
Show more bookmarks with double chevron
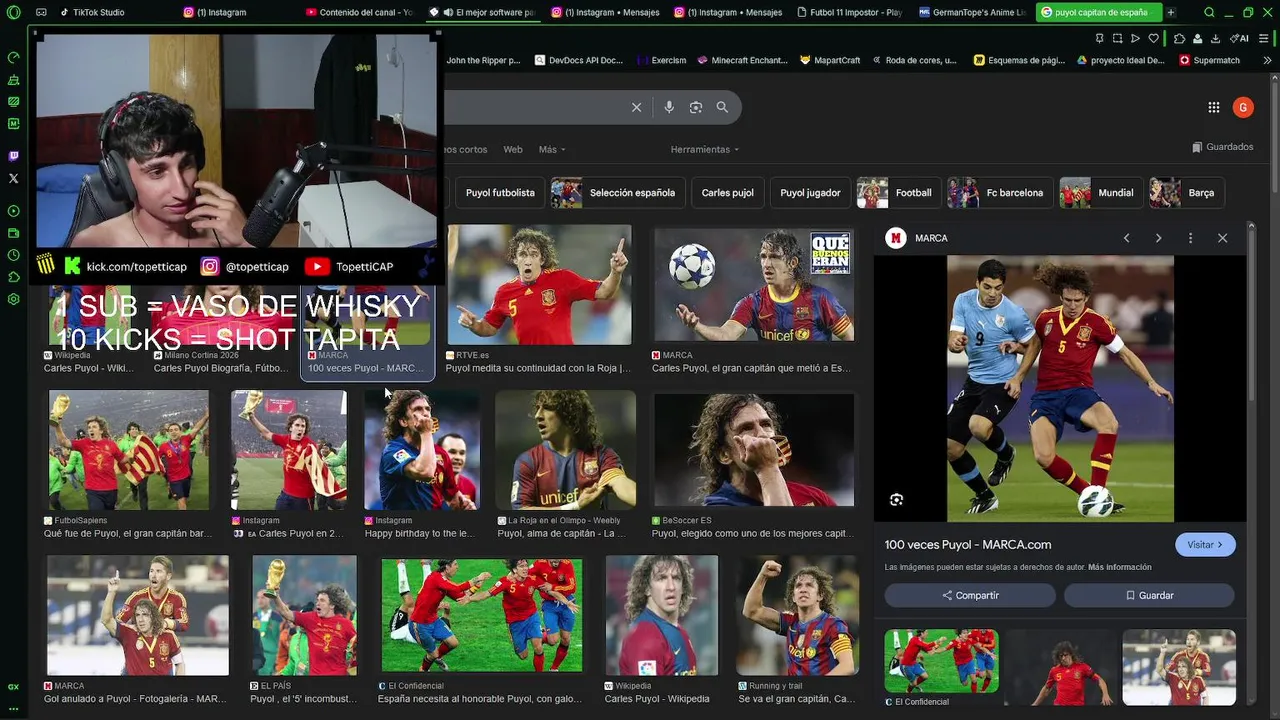(x=1267, y=60)
